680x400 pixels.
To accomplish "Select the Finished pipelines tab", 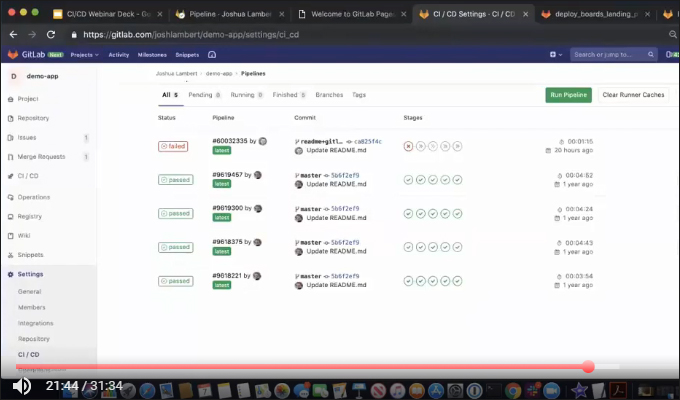I will (x=285, y=95).
